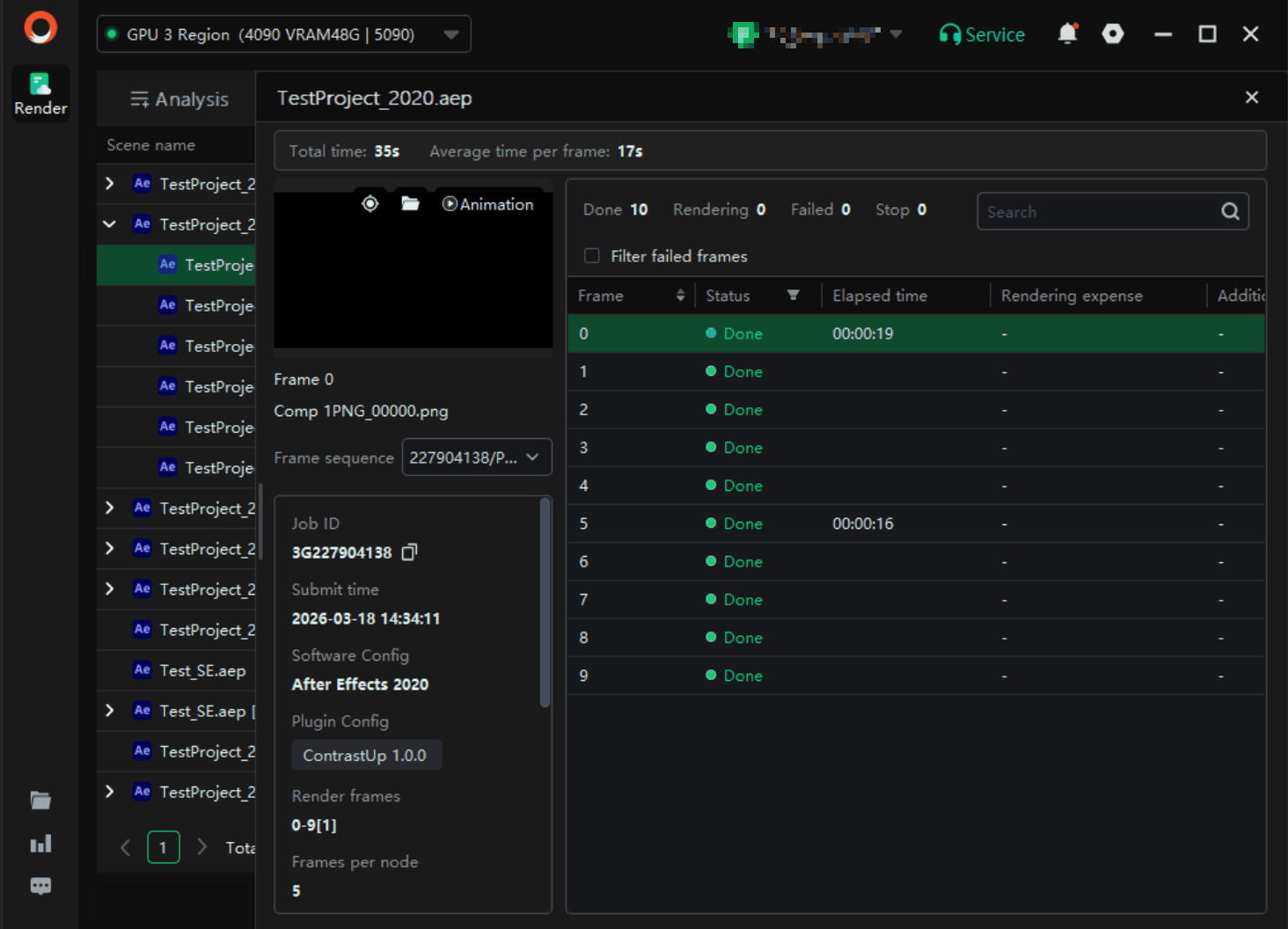This screenshot has height=929, width=1288.
Task: Enable Filter failed frames checkbox
Action: (592, 256)
